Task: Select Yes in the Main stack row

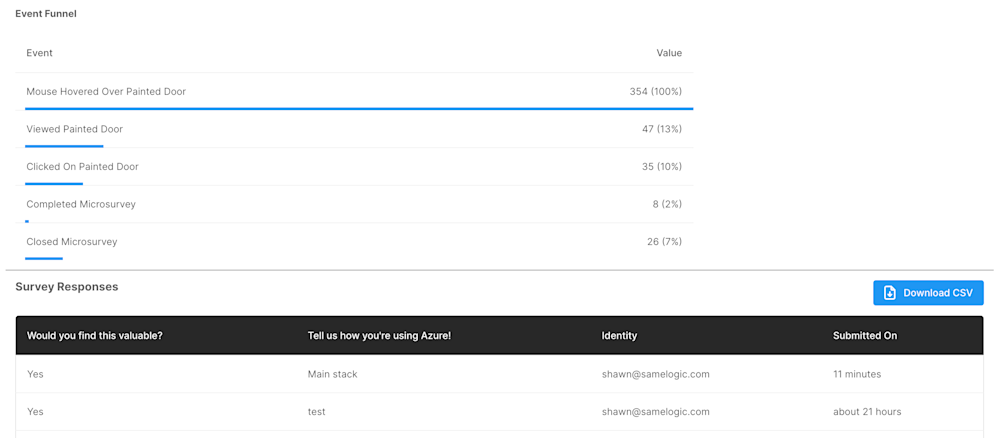Action: tap(35, 374)
